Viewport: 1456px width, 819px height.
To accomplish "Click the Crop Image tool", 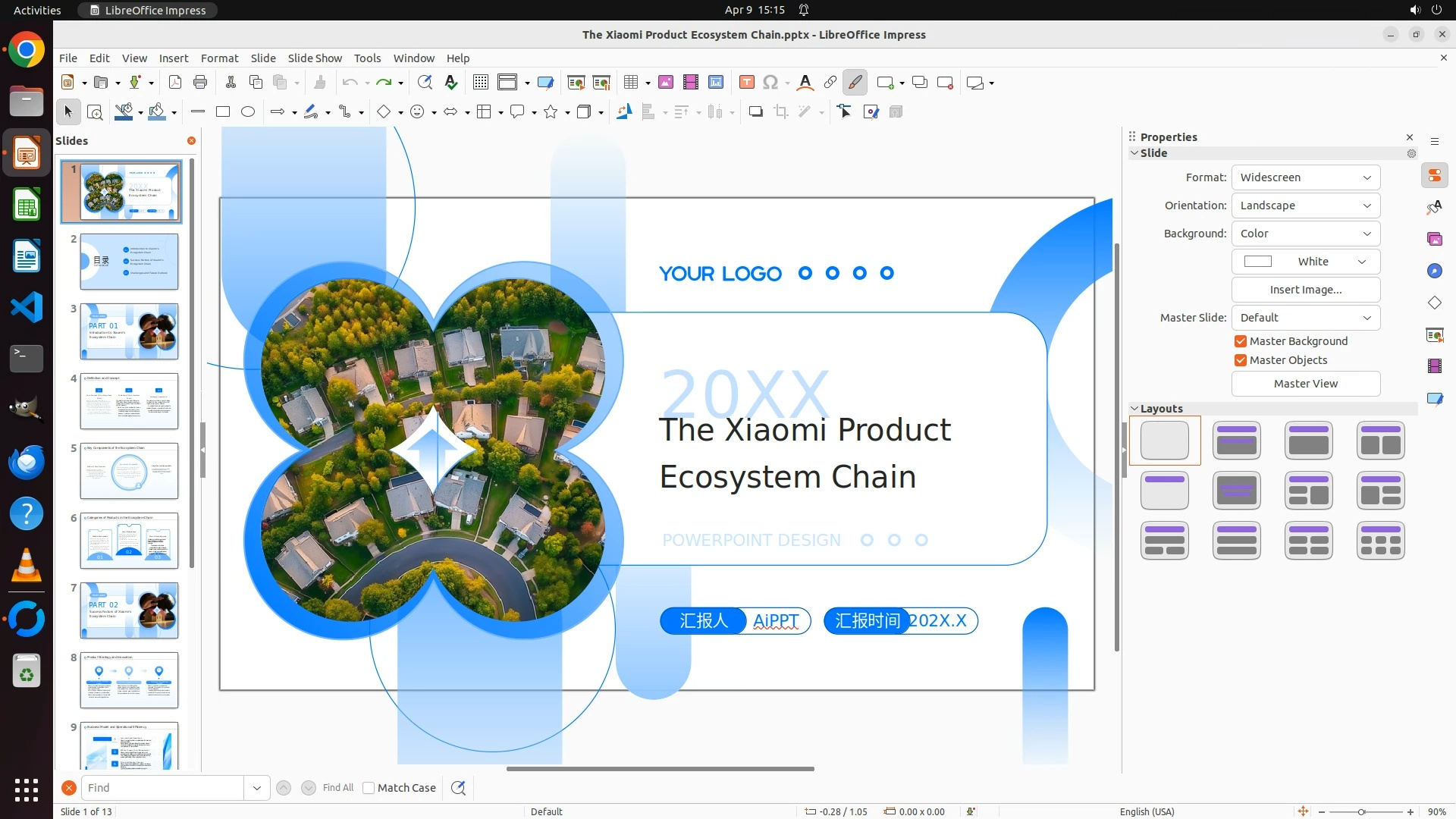I will pos(780,112).
